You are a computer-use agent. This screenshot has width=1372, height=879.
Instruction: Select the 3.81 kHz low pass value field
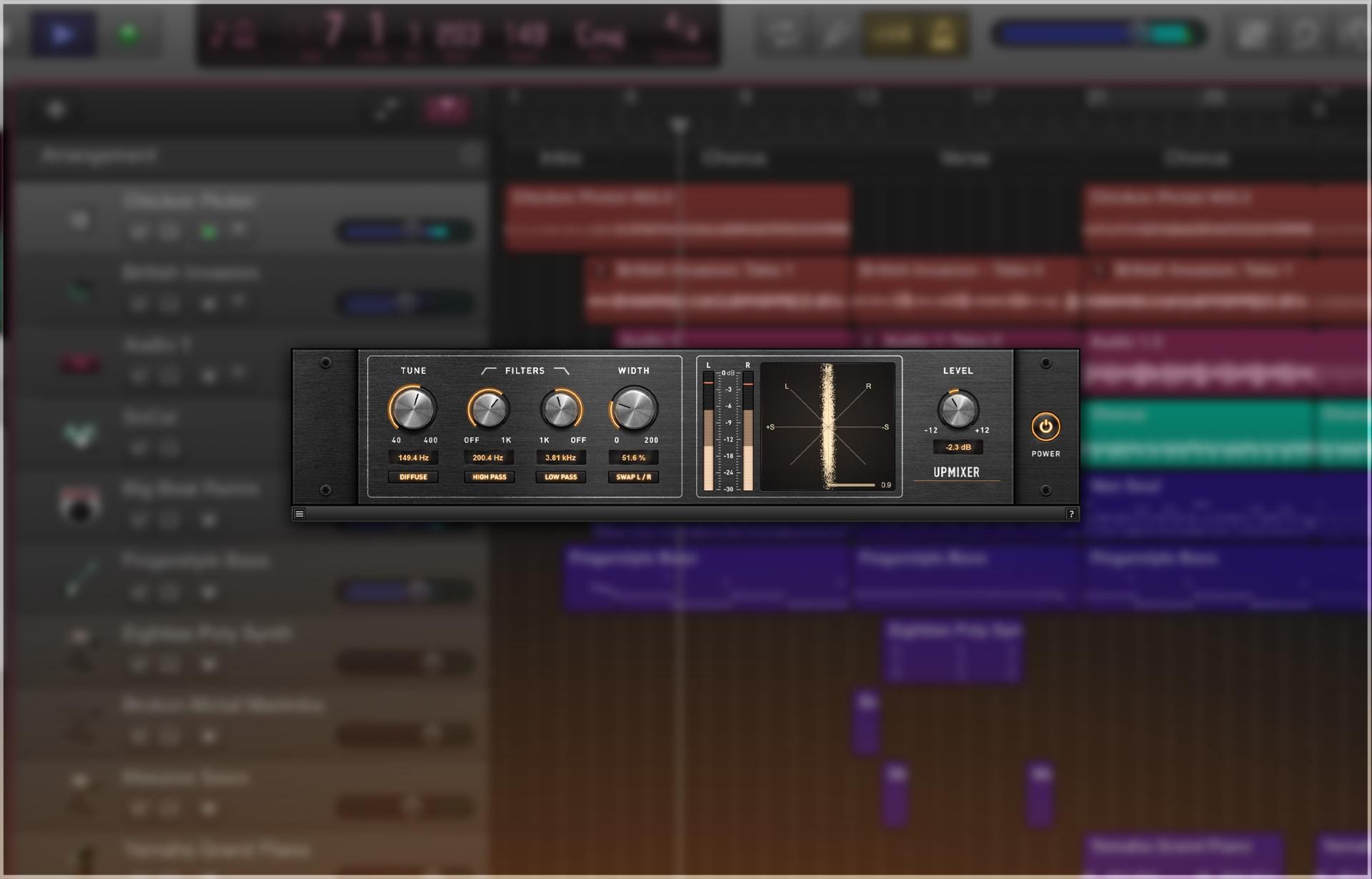tap(561, 457)
